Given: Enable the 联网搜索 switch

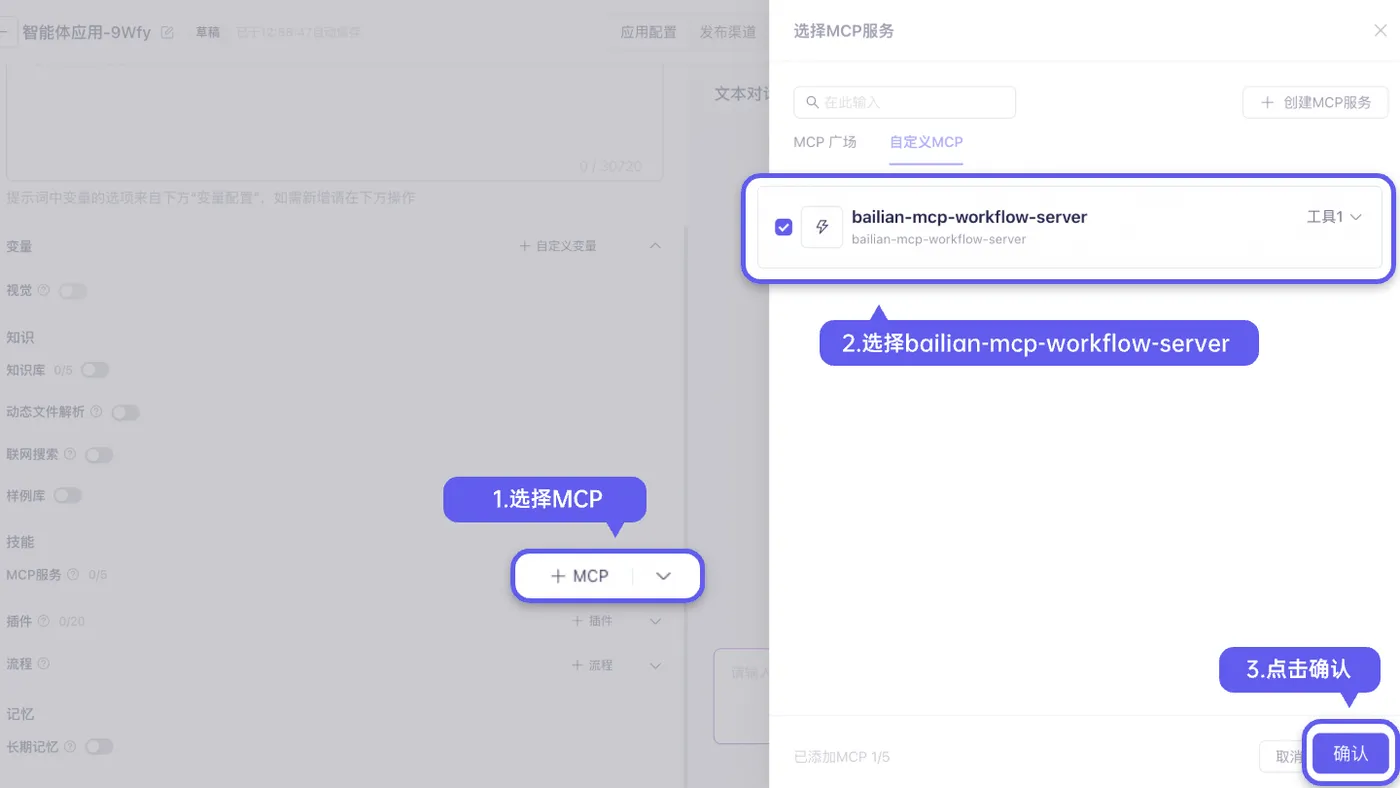Looking at the screenshot, I should pos(99,455).
